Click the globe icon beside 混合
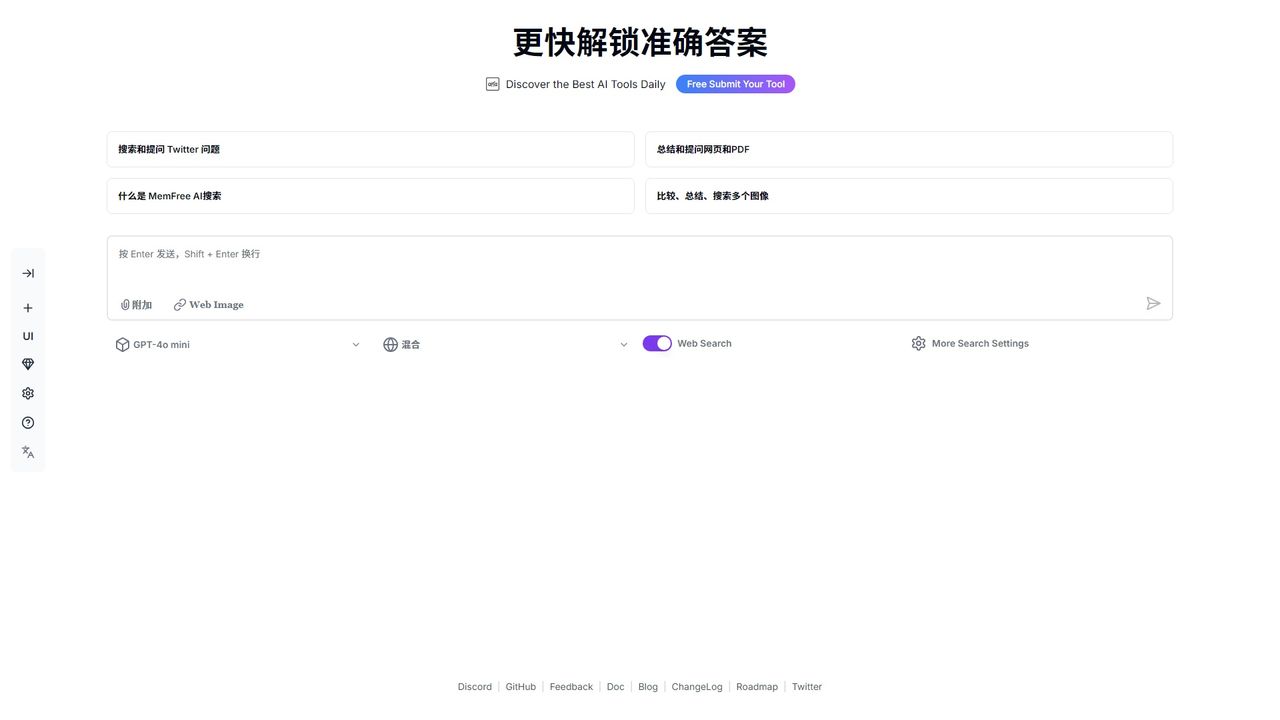The width and height of the screenshot is (1280, 720). pyautogui.click(x=390, y=344)
